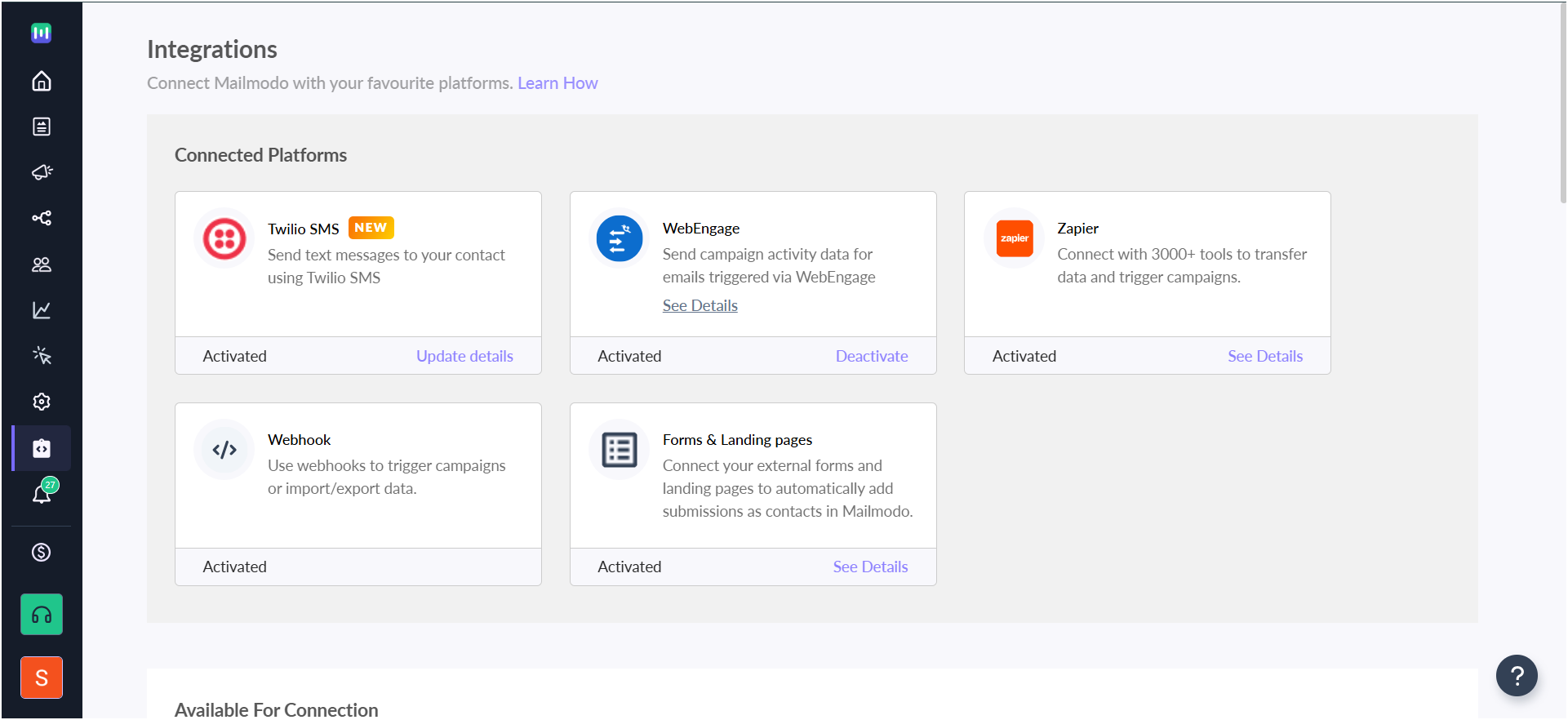Click the WebEngage logo

620,239
